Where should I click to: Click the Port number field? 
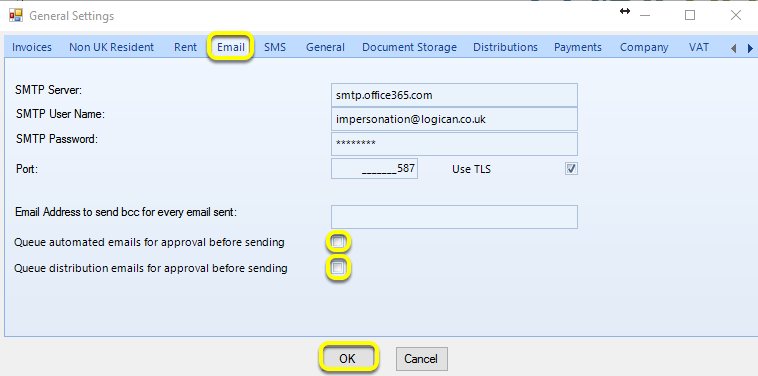tap(374, 168)
